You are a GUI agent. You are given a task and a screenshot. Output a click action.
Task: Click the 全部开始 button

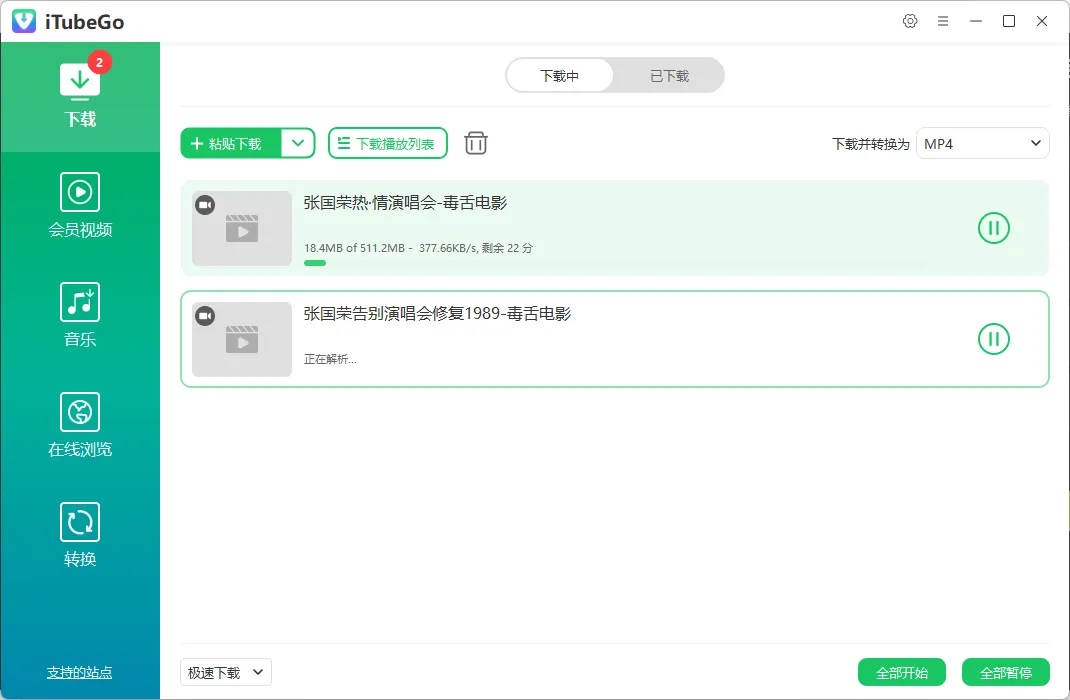(901, 672)
